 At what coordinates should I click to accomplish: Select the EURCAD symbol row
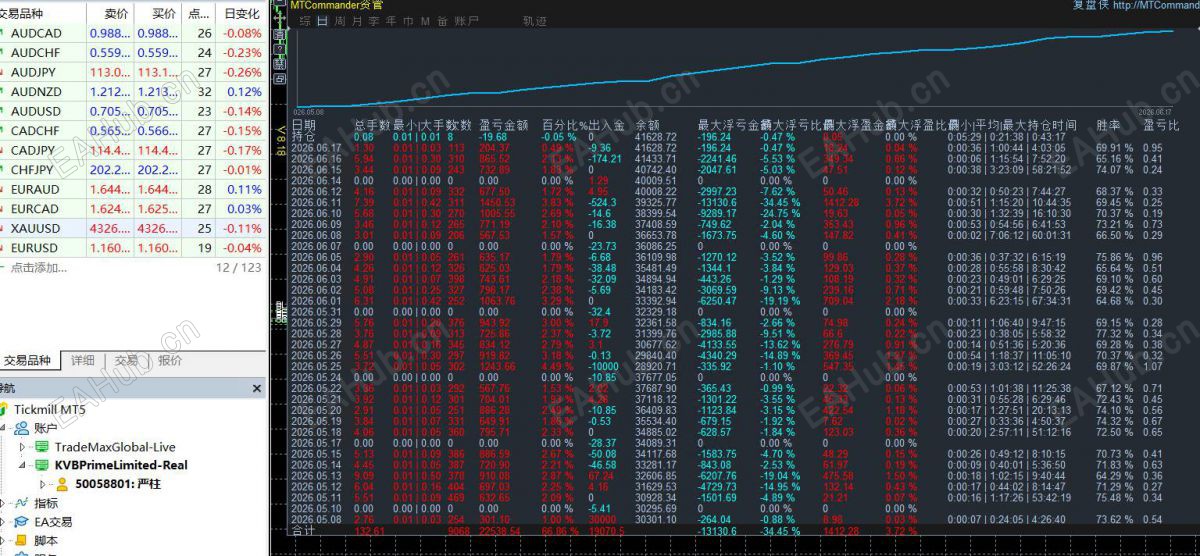pos(132,209)
